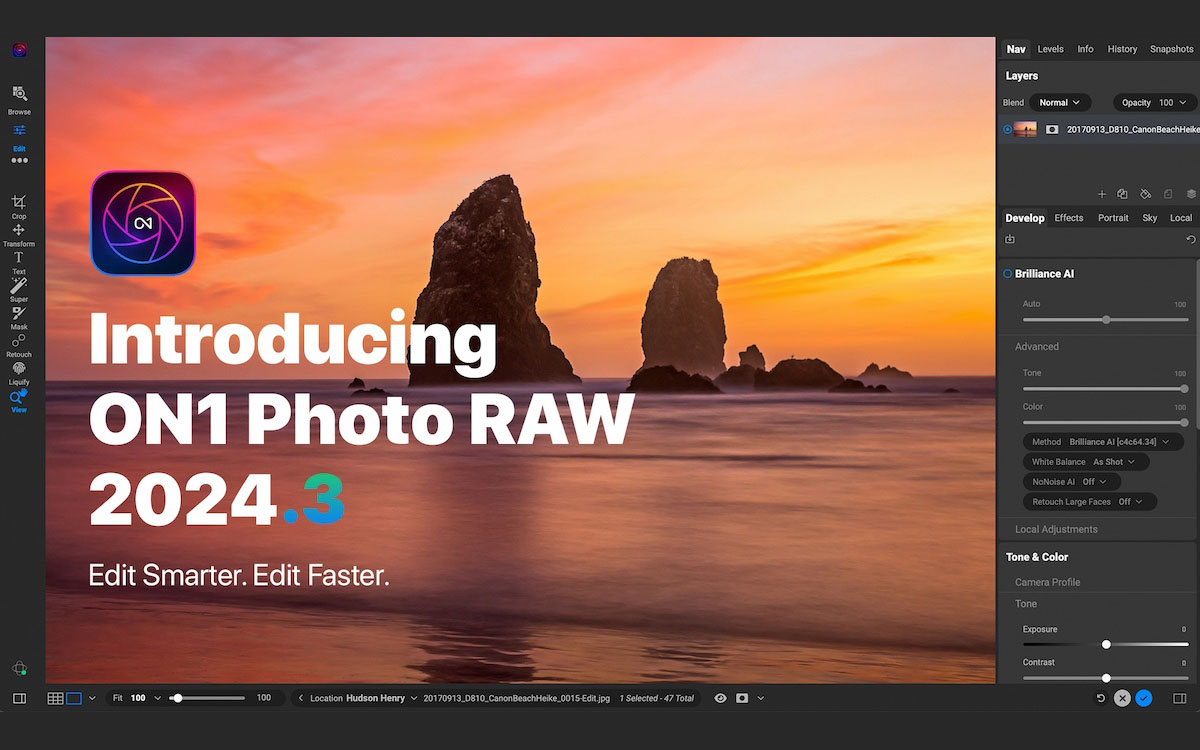This screenshot has width=1200, height=750.
Task: Switch to the Levels tab
Action: click(1050, 49)
